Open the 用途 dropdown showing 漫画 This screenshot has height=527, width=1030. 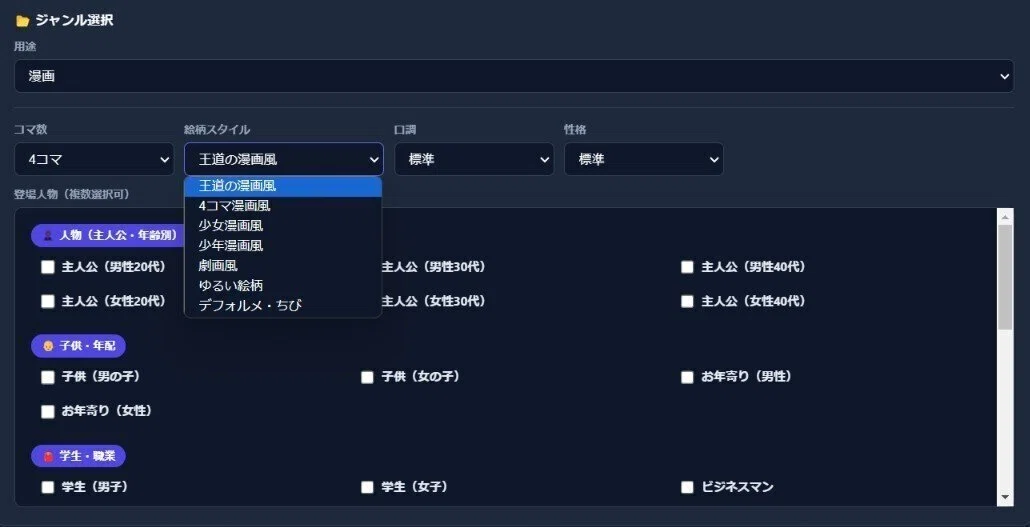click(514, 76)
